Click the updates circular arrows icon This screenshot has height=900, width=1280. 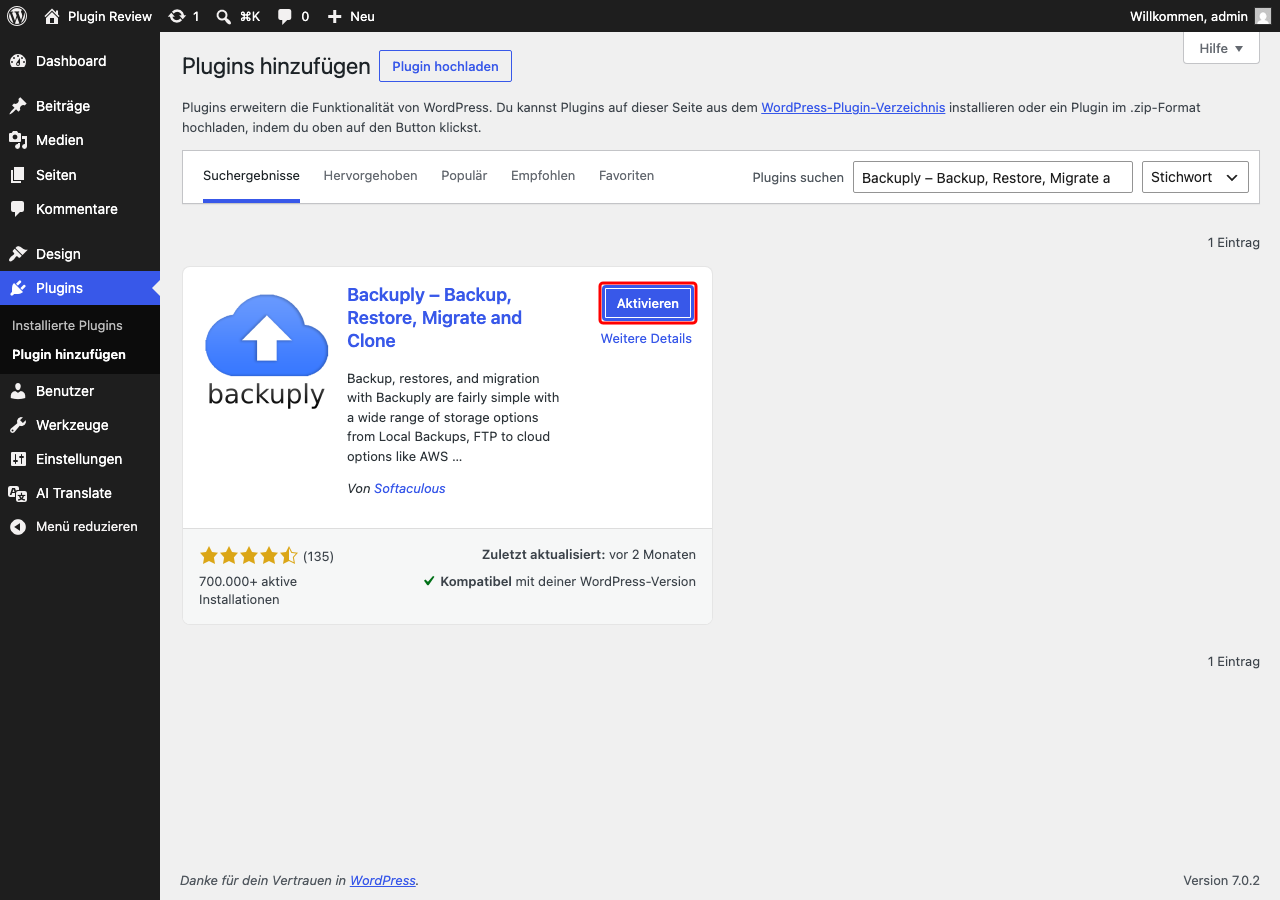point(177,16)
